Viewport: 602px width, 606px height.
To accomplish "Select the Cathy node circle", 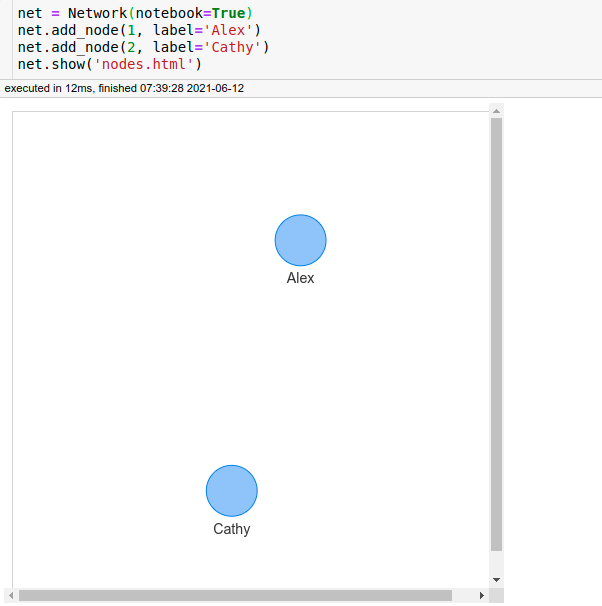I will click(232, 491).
